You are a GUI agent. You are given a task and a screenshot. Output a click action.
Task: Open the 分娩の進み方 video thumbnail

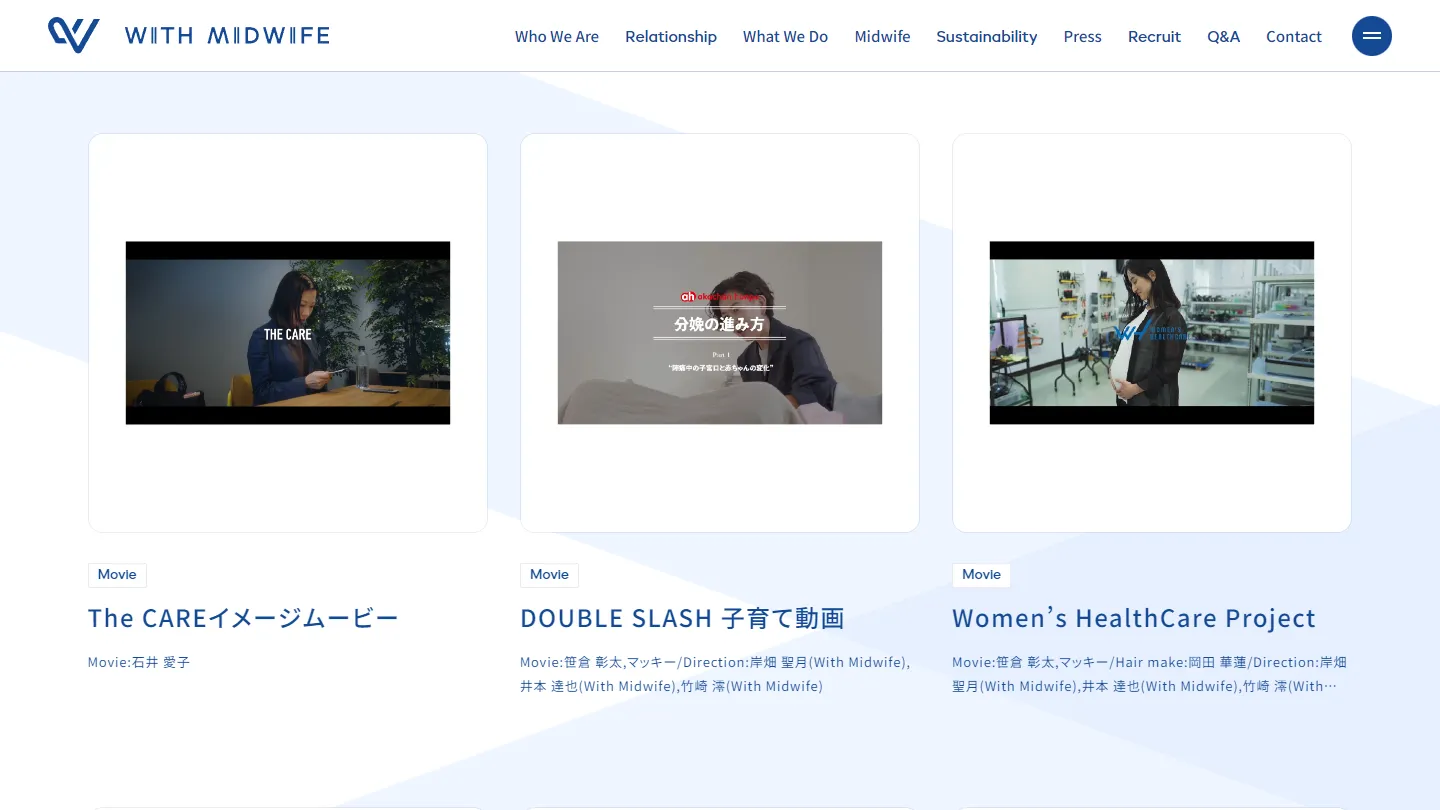point(720,333)
